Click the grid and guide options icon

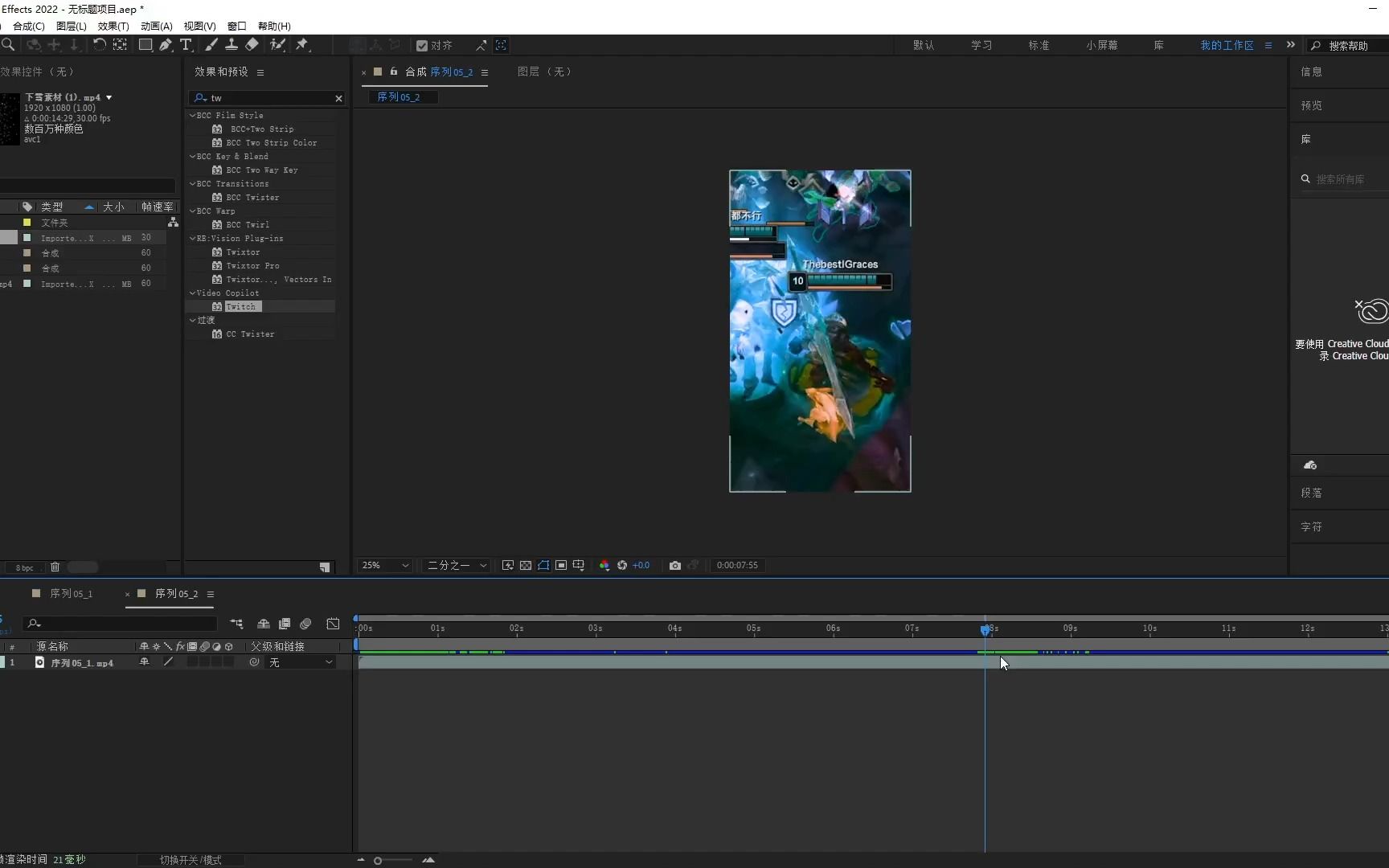click(579, 566)
